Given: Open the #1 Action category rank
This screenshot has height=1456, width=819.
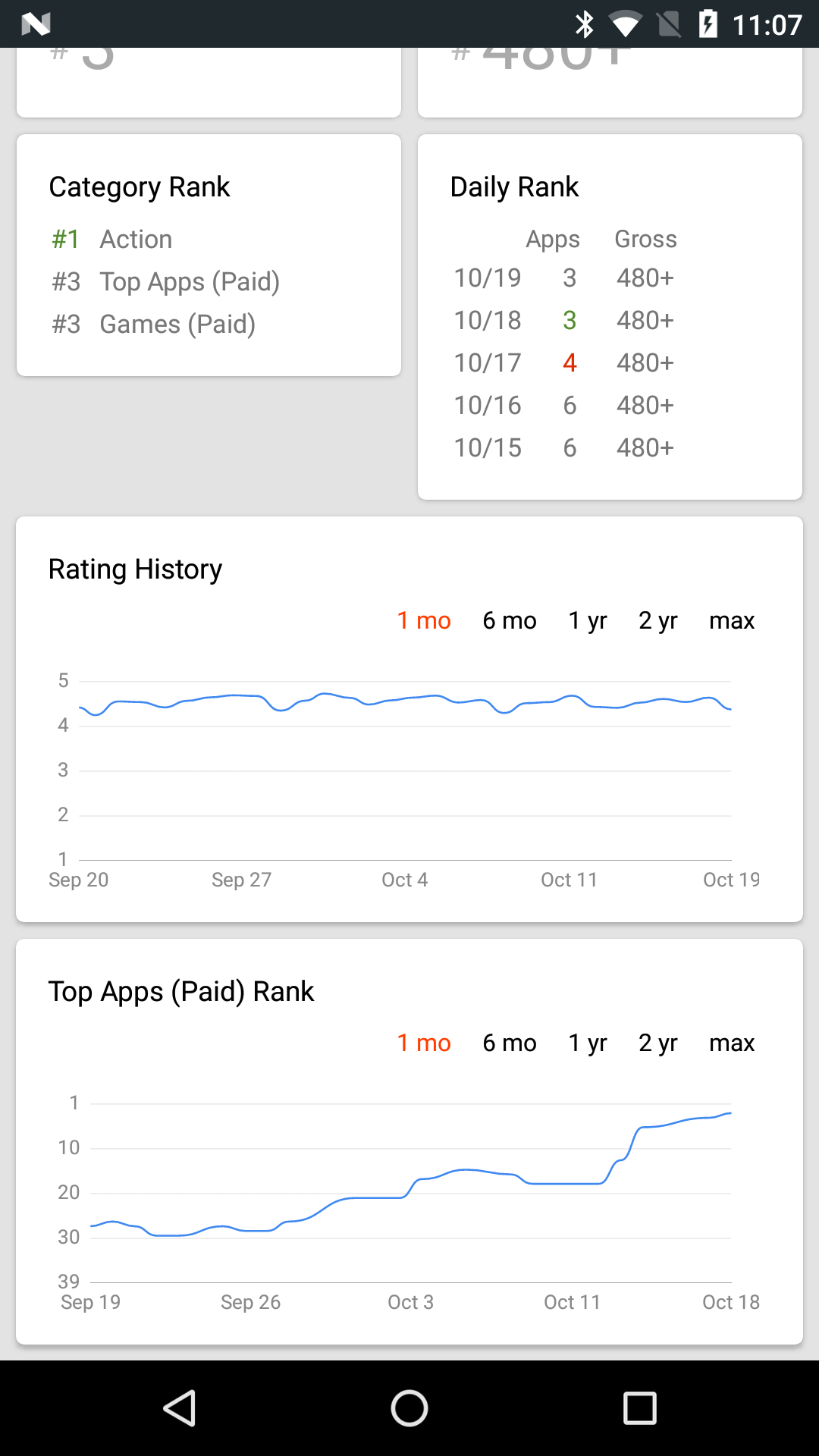Looking at the screenshot, I should click(112, 239).
